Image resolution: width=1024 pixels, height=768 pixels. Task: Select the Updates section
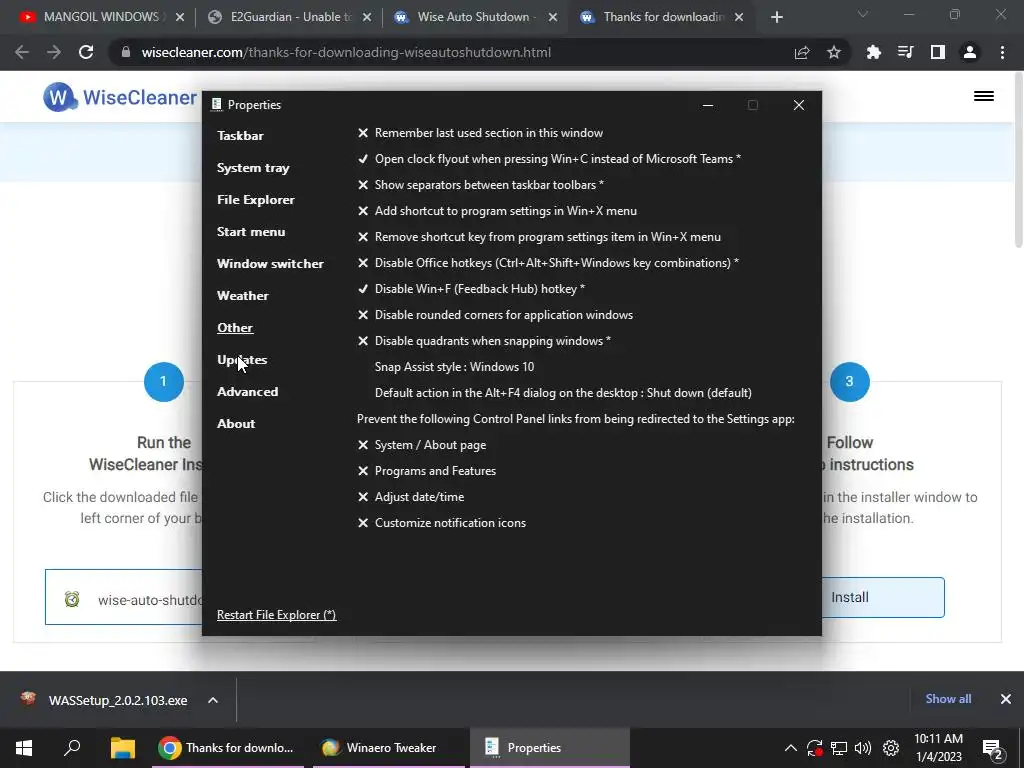(x=242, y=360)
